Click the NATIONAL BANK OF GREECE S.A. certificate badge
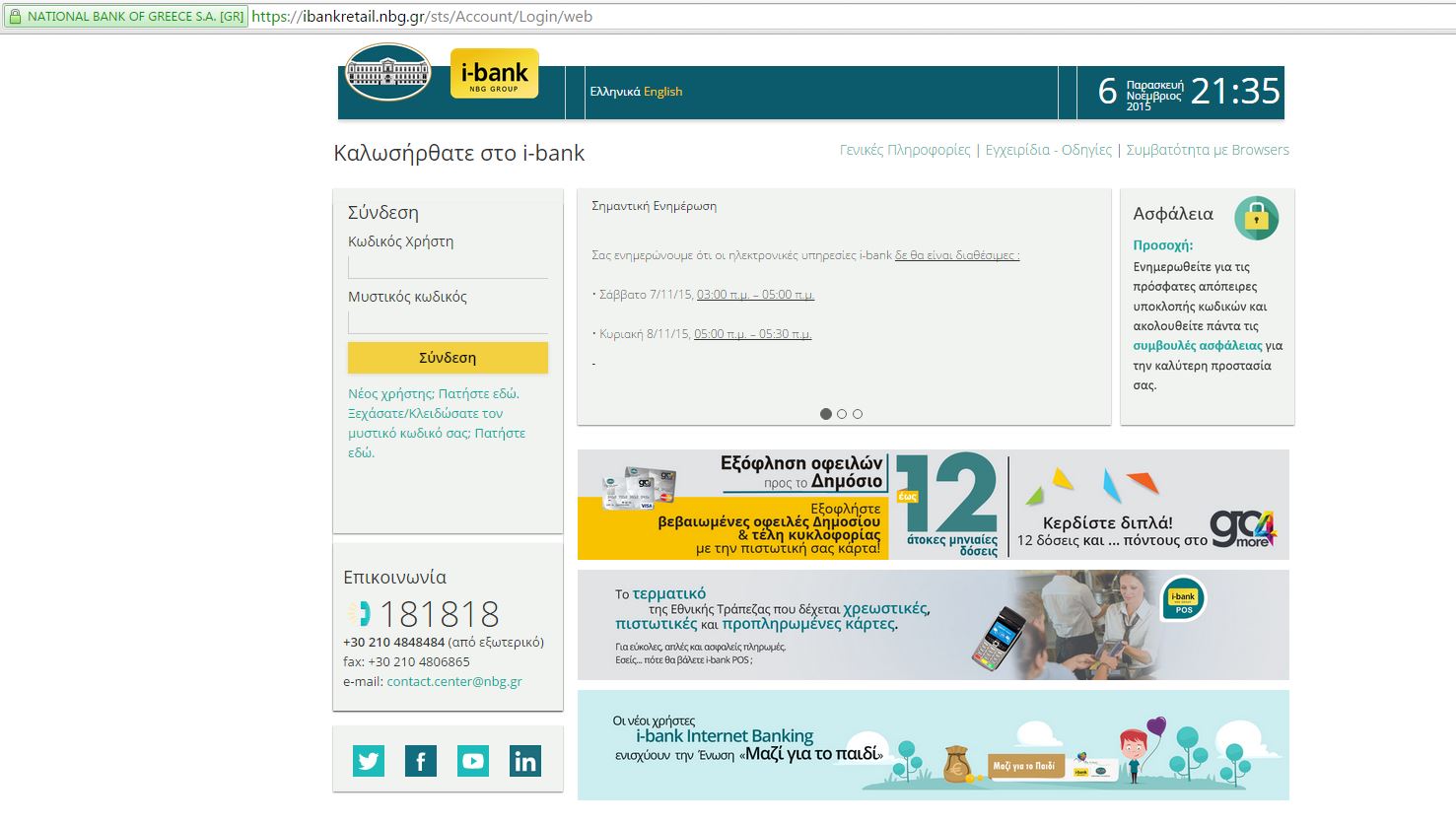Screen dimensions: 1456x825 (126, 17)
